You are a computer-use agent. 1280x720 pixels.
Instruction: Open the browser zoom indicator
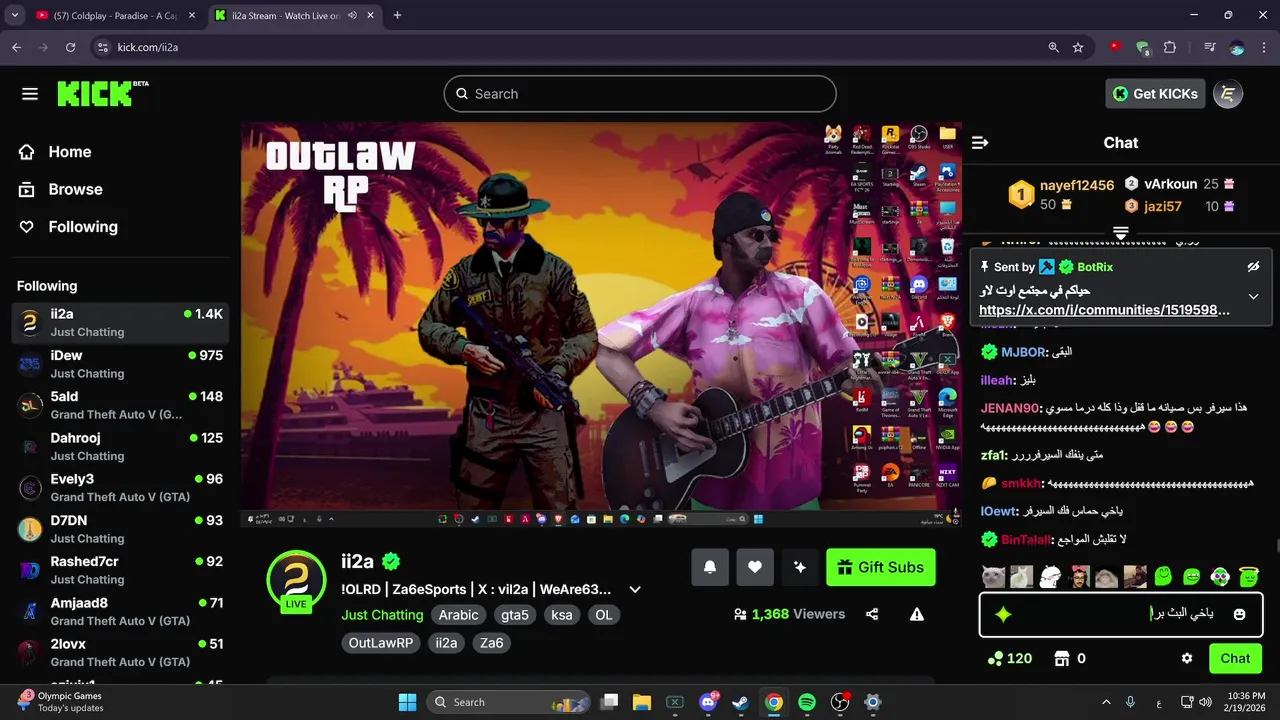[1053, 47]
